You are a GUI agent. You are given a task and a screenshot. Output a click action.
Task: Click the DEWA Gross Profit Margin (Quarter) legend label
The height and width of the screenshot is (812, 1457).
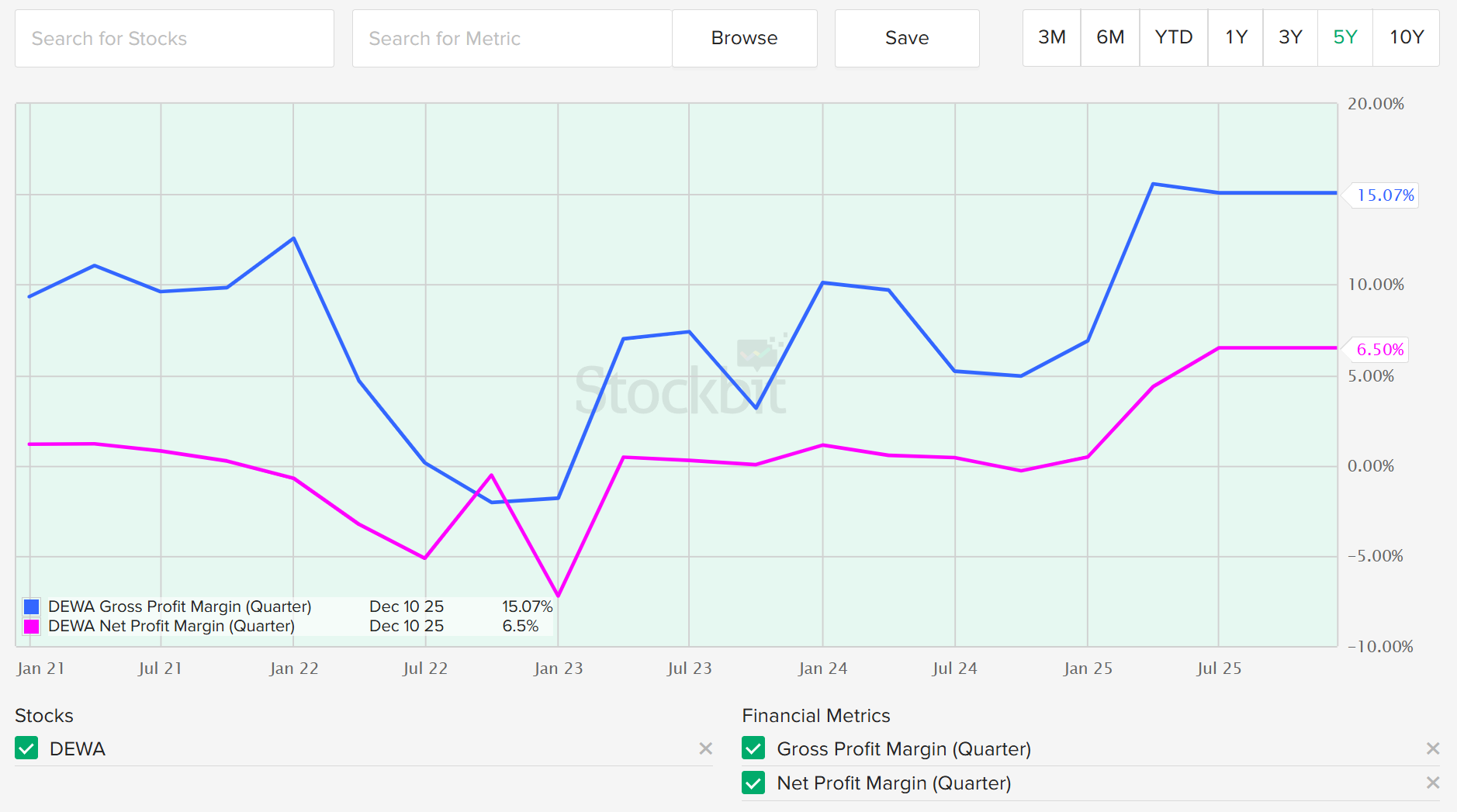tap(180, 606)
